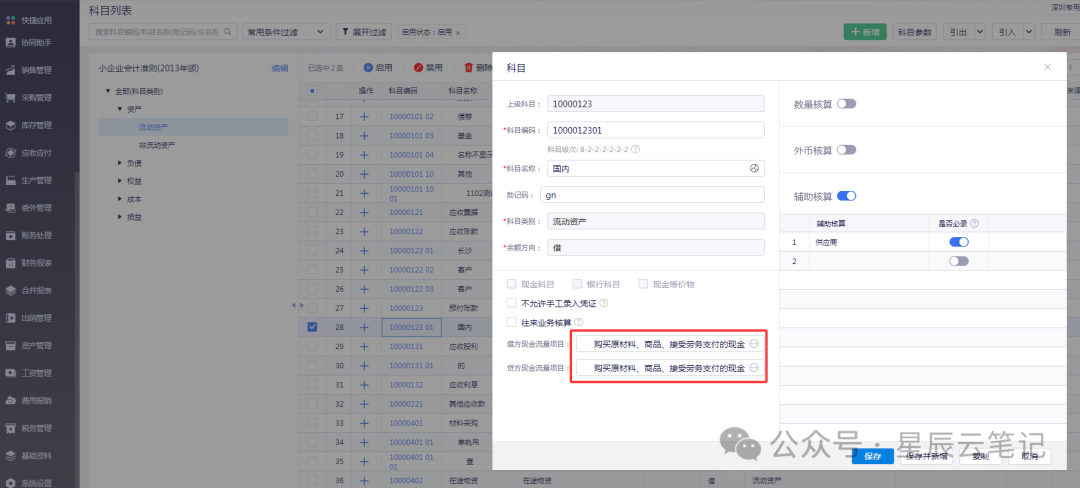Click the 禁用 prohibit icon in toolbar
The height and width of the screenshot is (488, 1080).
point(417,68)
